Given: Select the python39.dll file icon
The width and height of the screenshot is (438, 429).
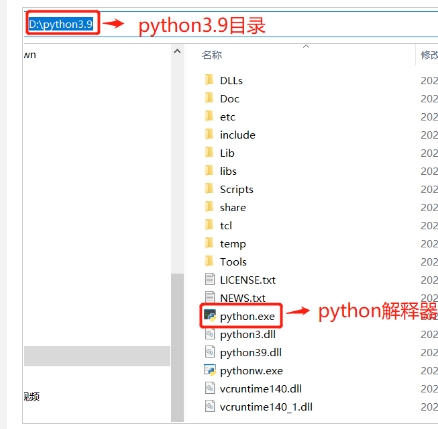Looking at the screenshot, I should pyautogui.click(x=210, y=352).
